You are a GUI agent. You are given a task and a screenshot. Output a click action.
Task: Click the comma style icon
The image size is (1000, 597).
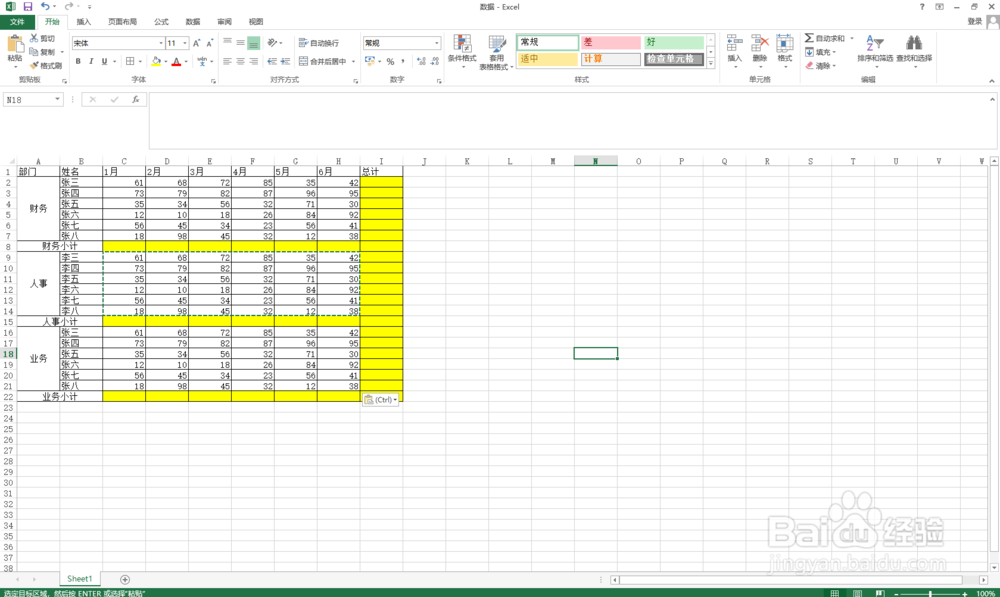[402, 61]
